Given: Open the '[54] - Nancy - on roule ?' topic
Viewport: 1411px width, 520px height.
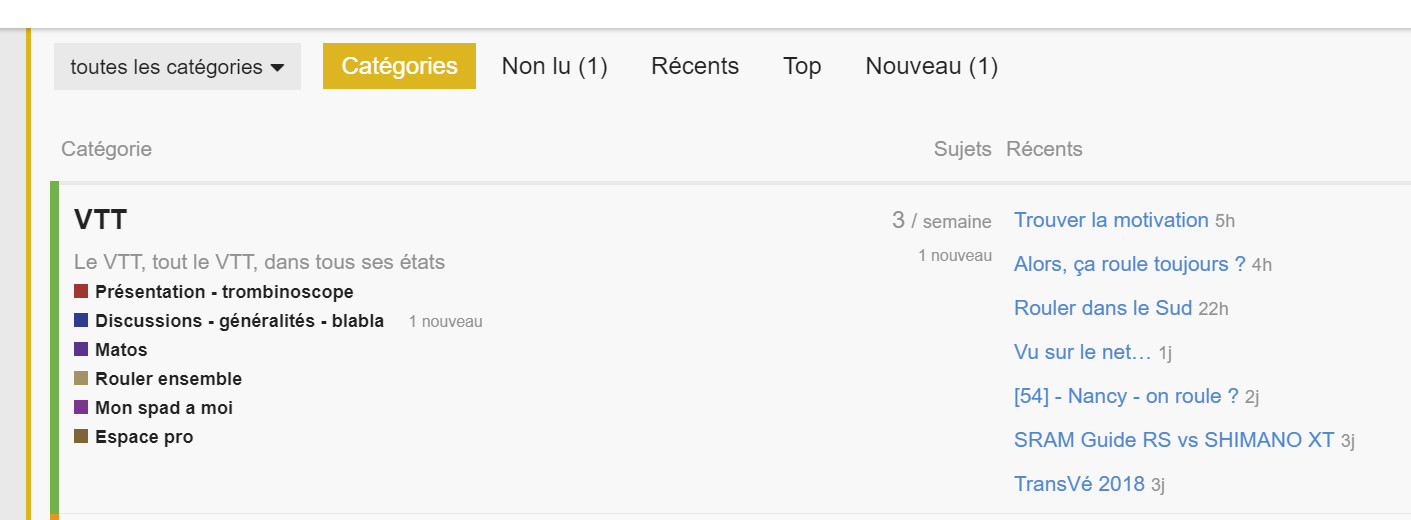Looking at the screenshot, I should (x=1125, y=396).
